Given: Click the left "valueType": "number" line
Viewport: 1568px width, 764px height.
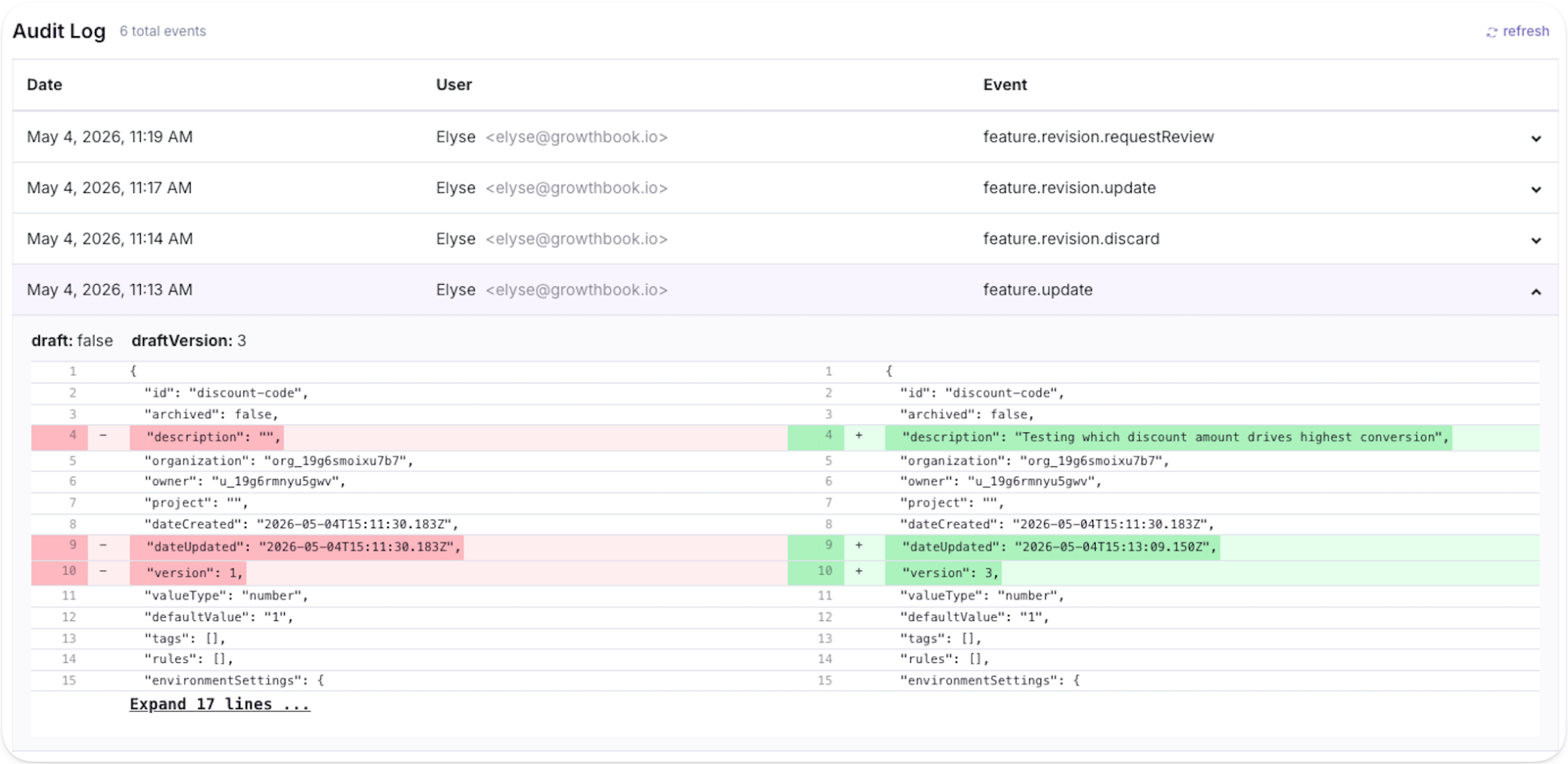Looking at the screenshot, I should coord(226,596).
